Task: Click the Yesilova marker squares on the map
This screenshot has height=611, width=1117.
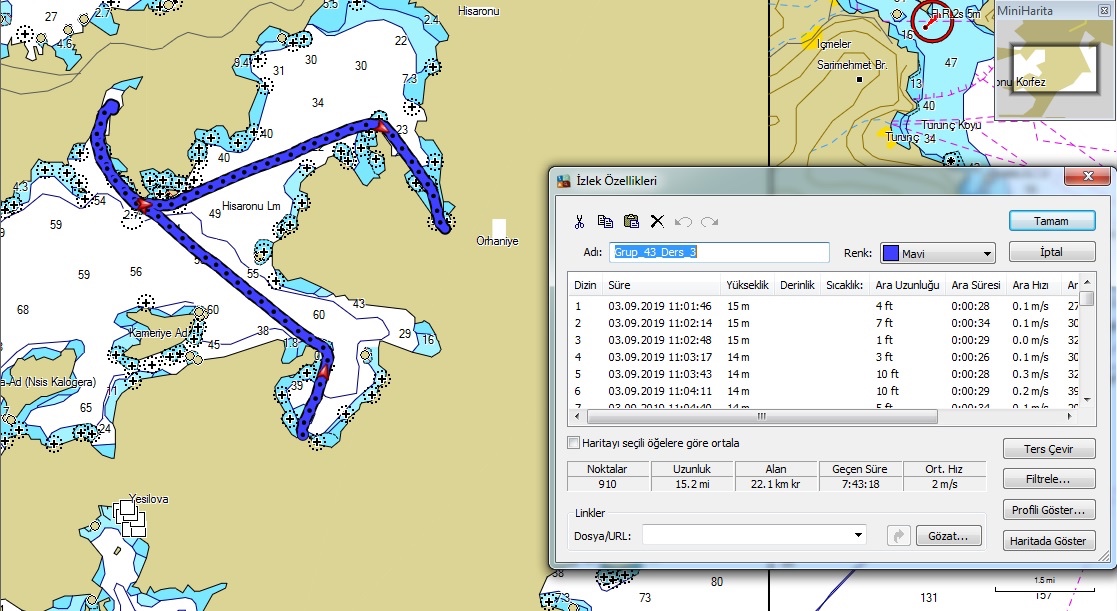Action: pos(130,518)
